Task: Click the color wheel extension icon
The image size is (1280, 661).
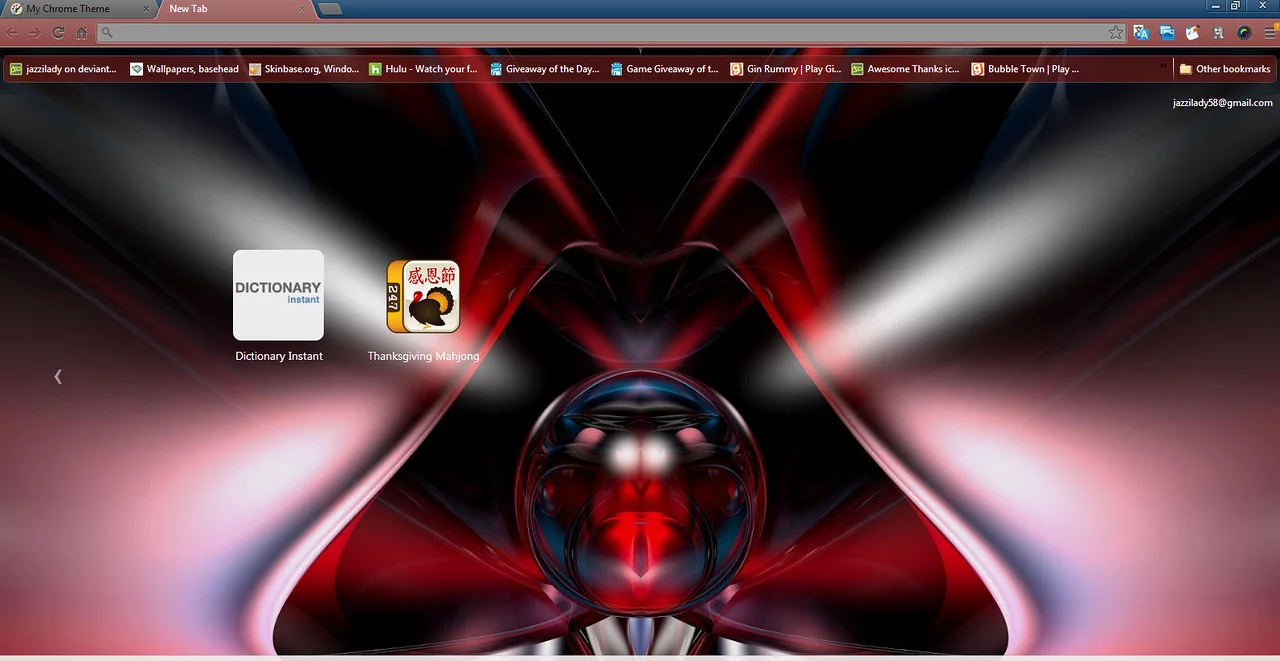Action: (x=1244, y=33)
